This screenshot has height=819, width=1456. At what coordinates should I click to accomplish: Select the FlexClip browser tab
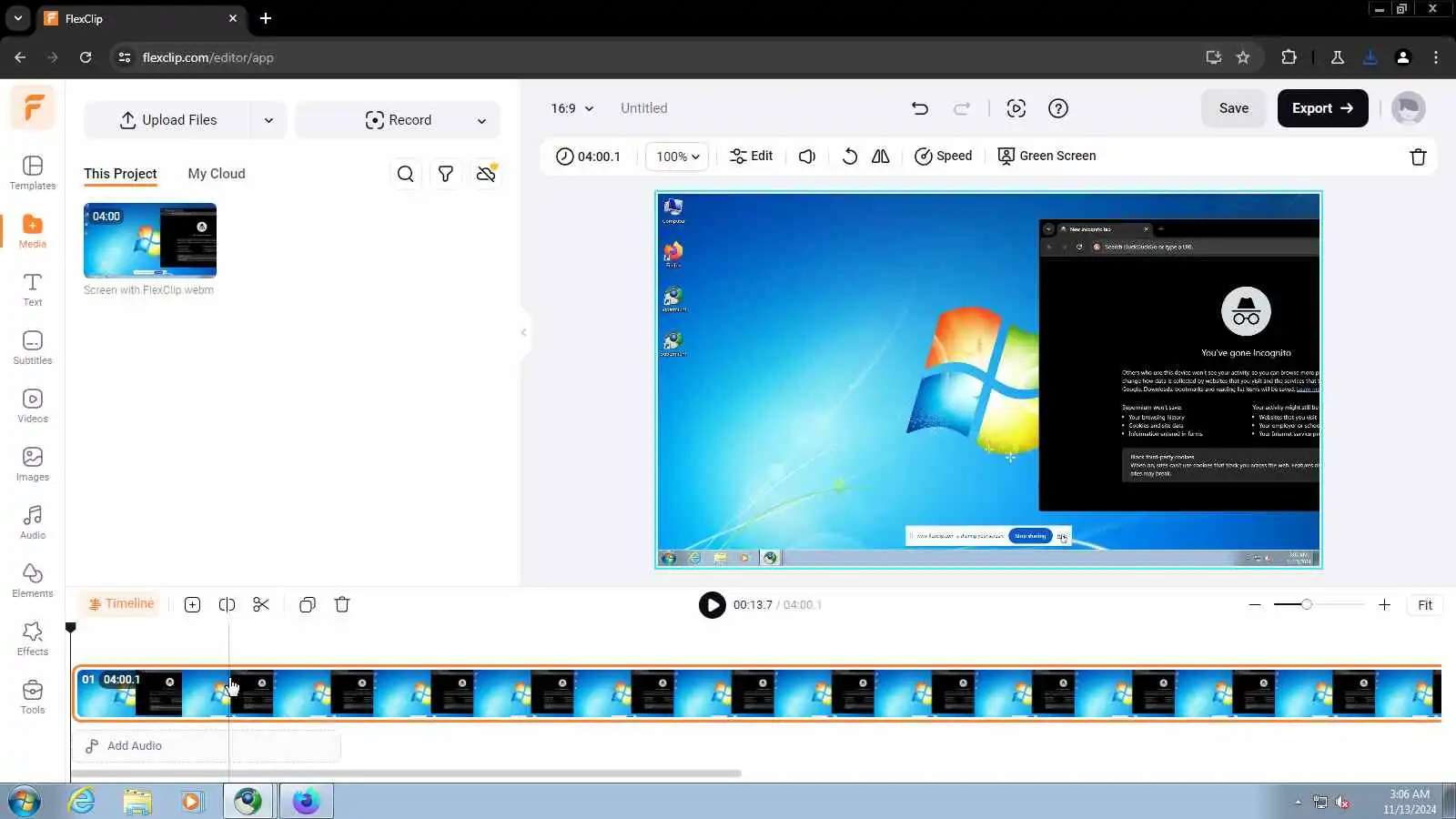coord(141,18)
